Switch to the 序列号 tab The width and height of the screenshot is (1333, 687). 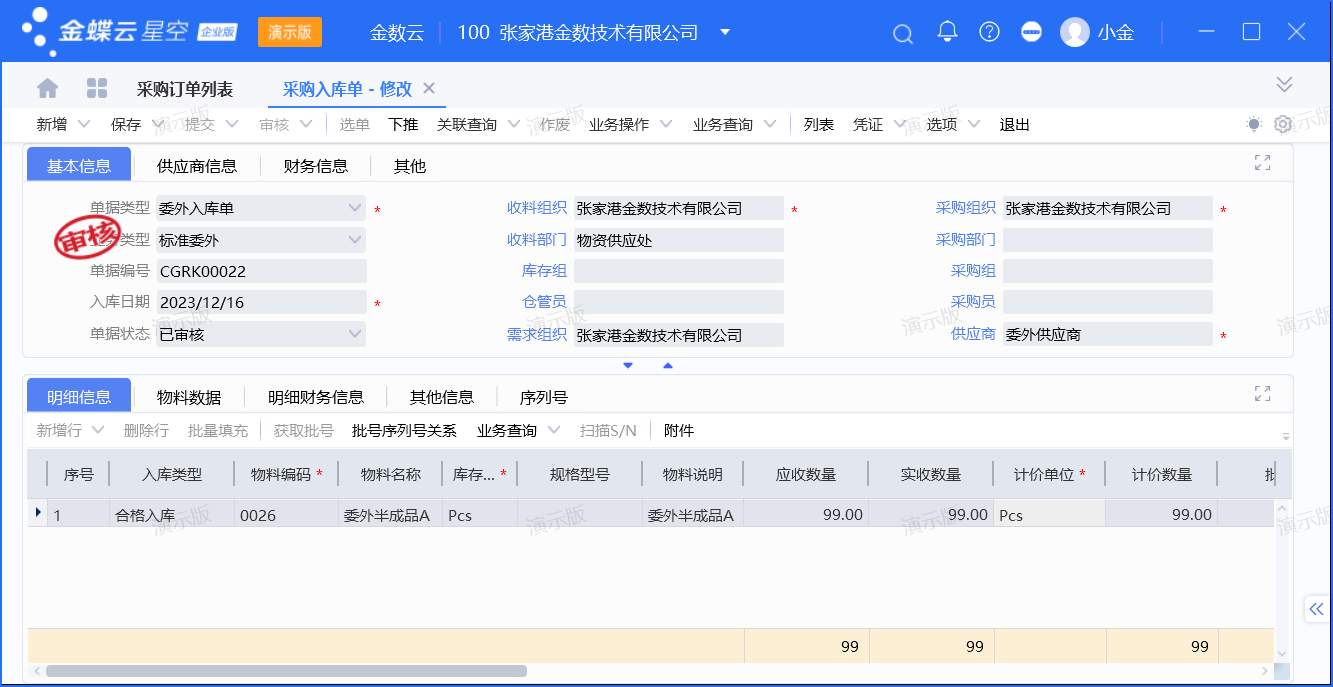click(544, 397)
